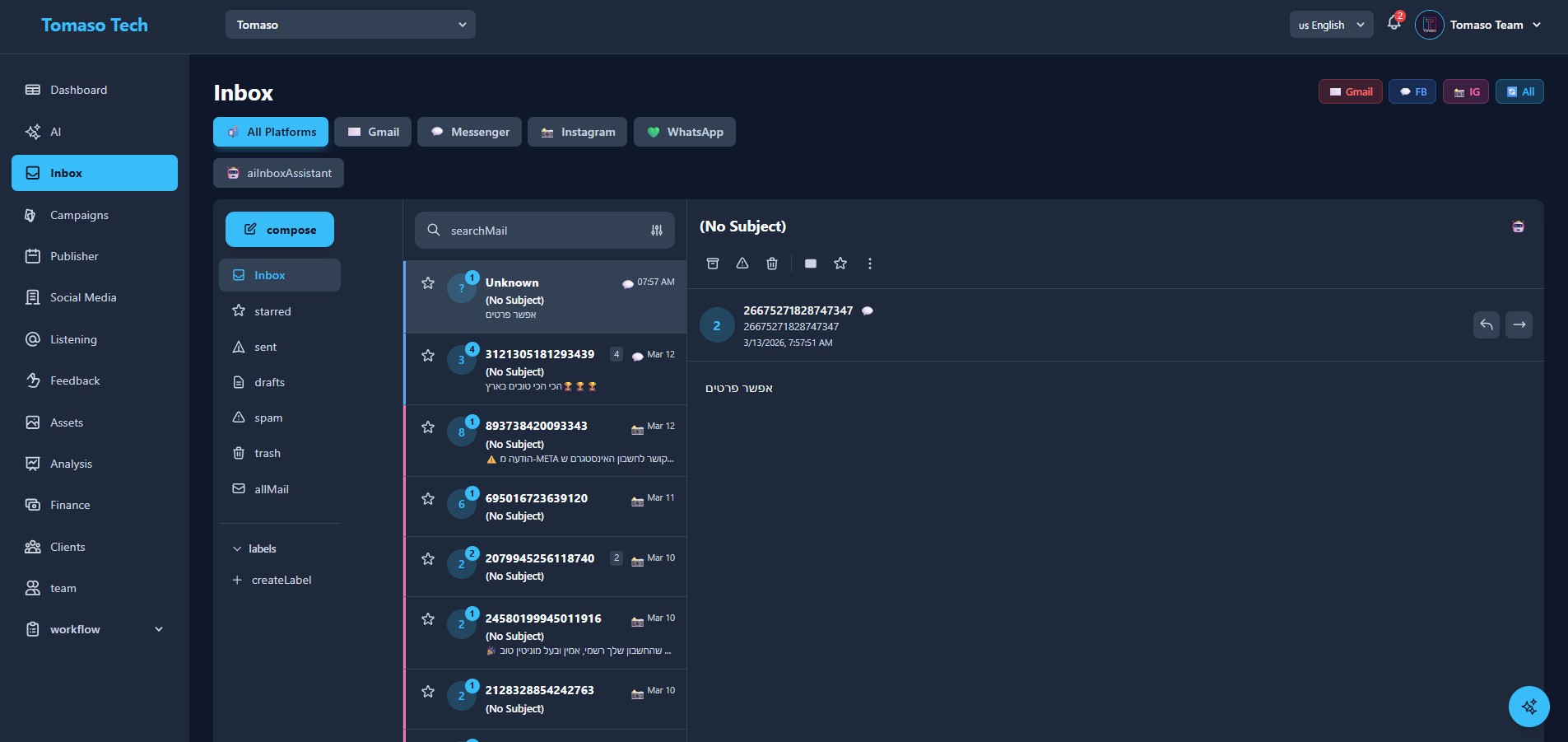Open the three-dot more options menu
This screenshot has width=1568, height=742.
click(869, 264)
